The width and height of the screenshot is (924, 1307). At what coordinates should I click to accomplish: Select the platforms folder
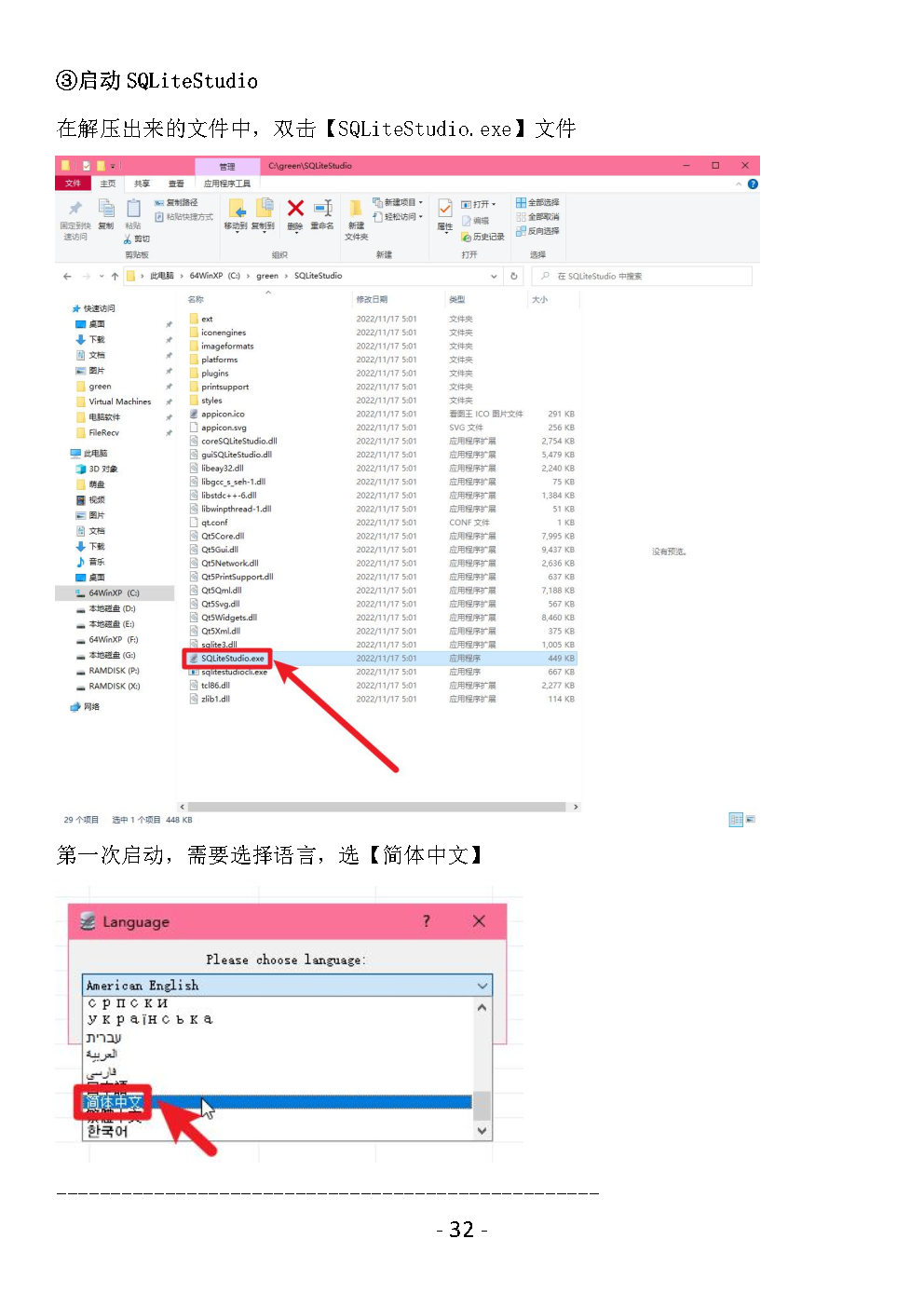tap(220, 361)
